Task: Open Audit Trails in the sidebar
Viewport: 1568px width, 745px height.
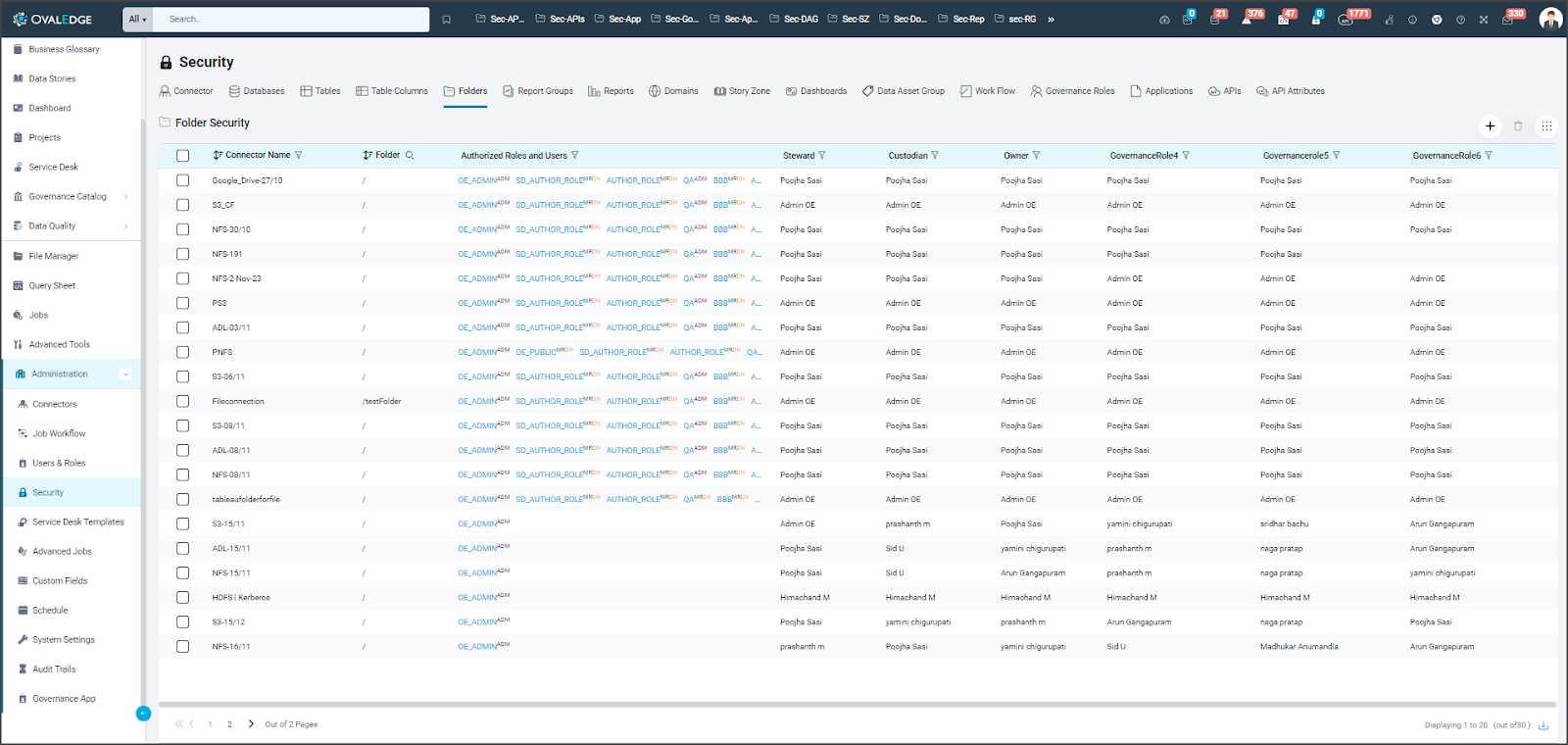Action: [54, 670]
